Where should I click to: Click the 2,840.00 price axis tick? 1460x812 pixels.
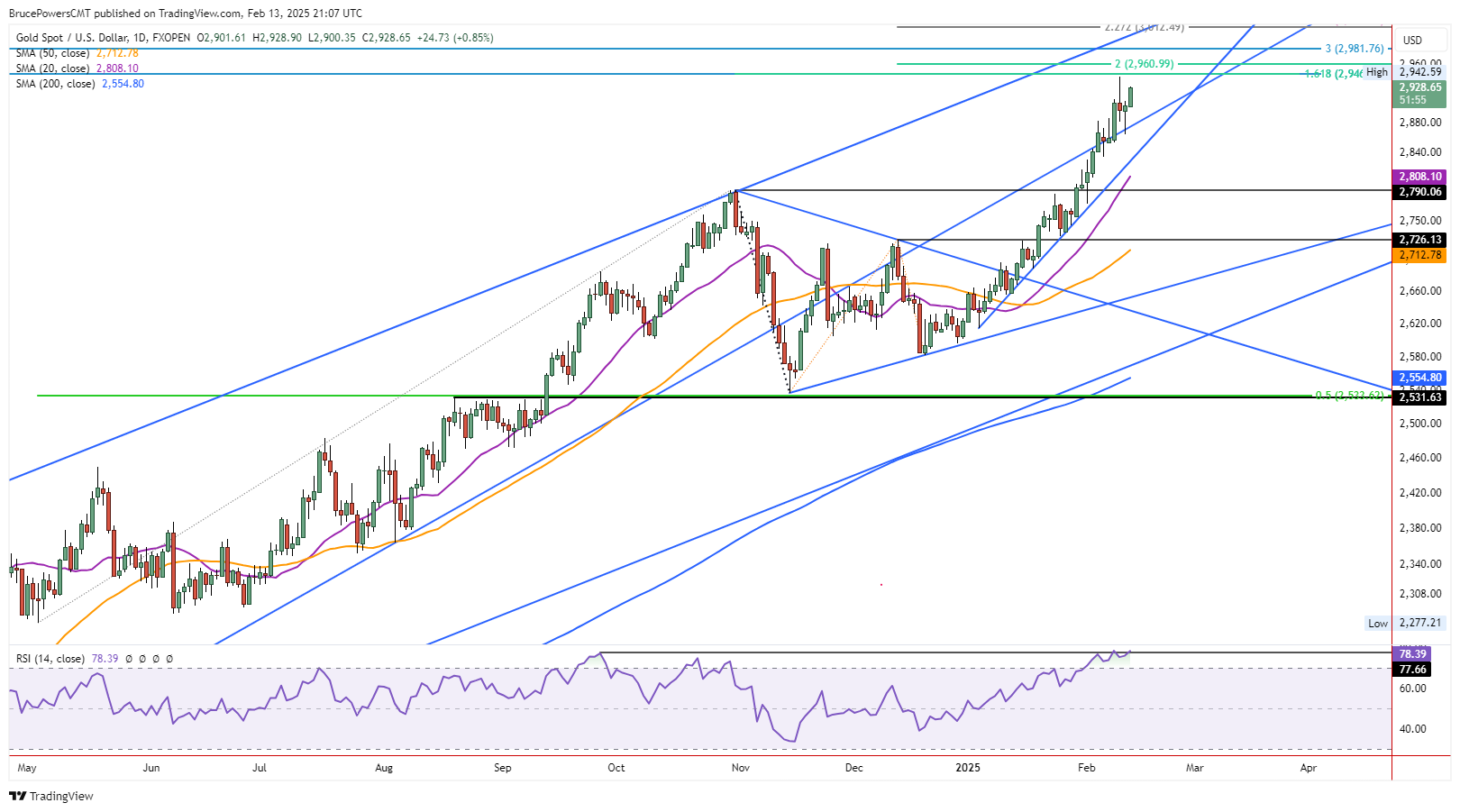[x=1420, y=152]
